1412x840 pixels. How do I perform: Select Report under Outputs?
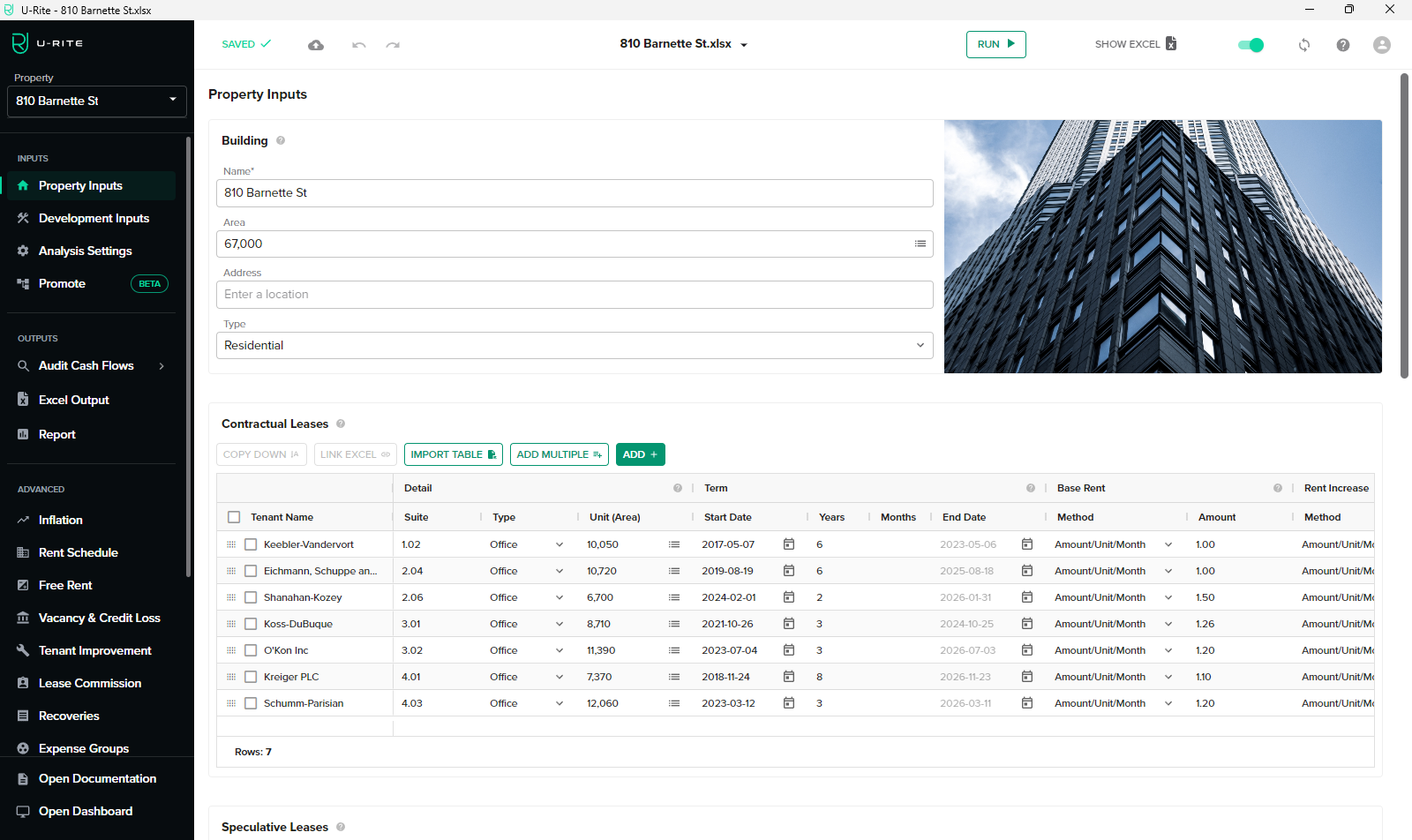point(56,434)
